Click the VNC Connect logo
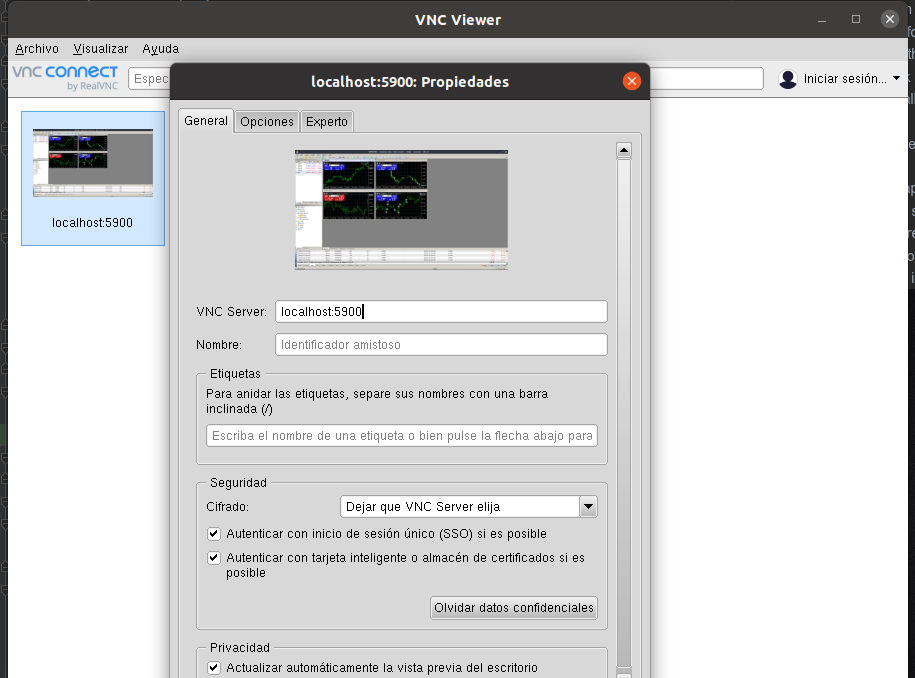Image resolution: width=915 pixels, height=678 pixels. coord(65,78)
